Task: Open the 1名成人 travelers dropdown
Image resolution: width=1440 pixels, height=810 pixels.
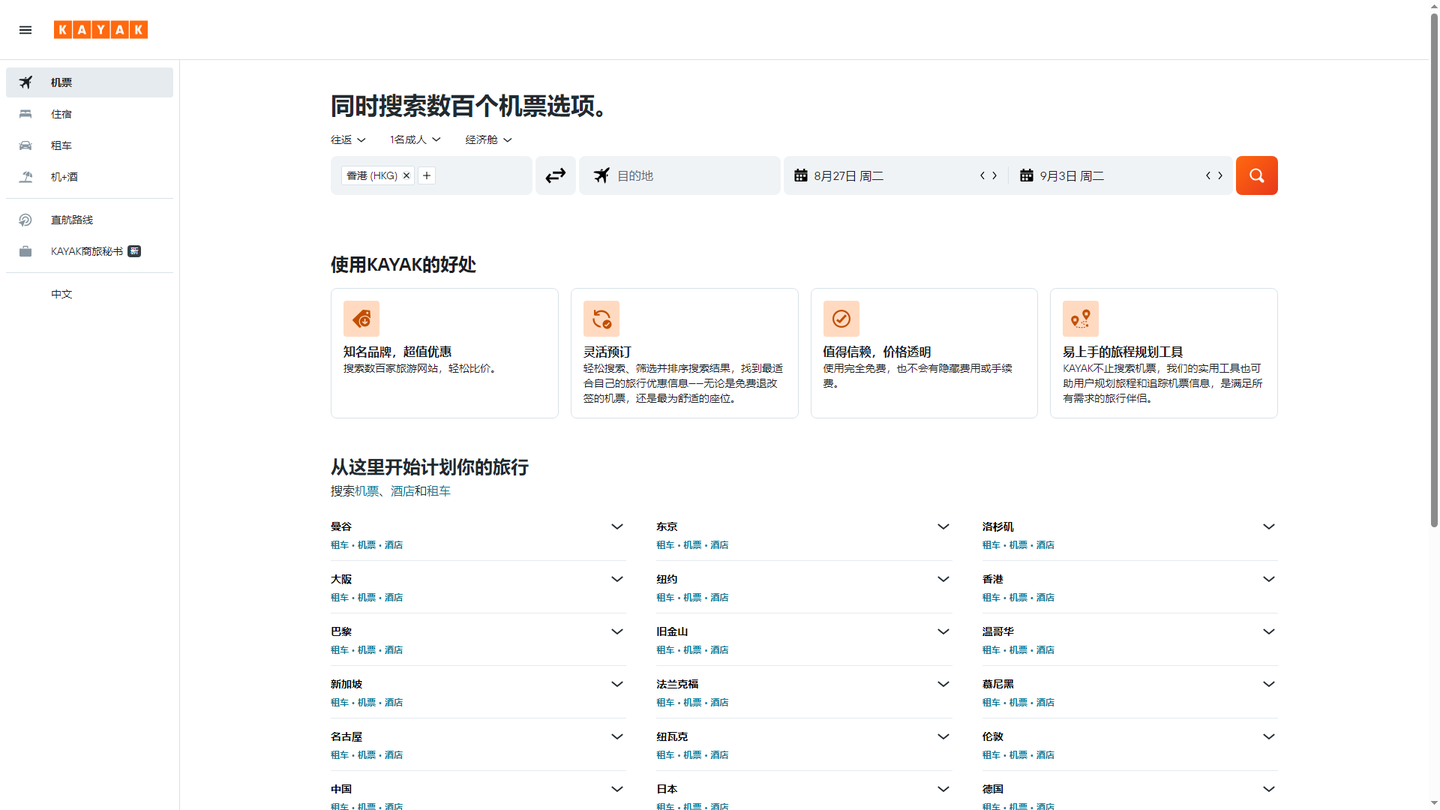Action: point(415,140)
